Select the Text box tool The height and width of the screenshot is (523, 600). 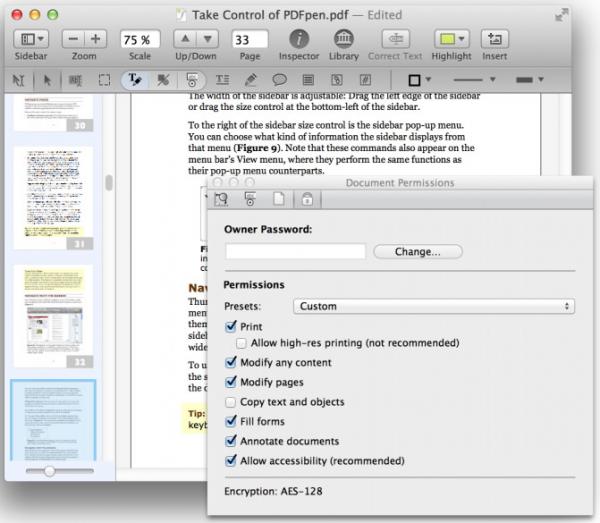(x=222, y=80)
